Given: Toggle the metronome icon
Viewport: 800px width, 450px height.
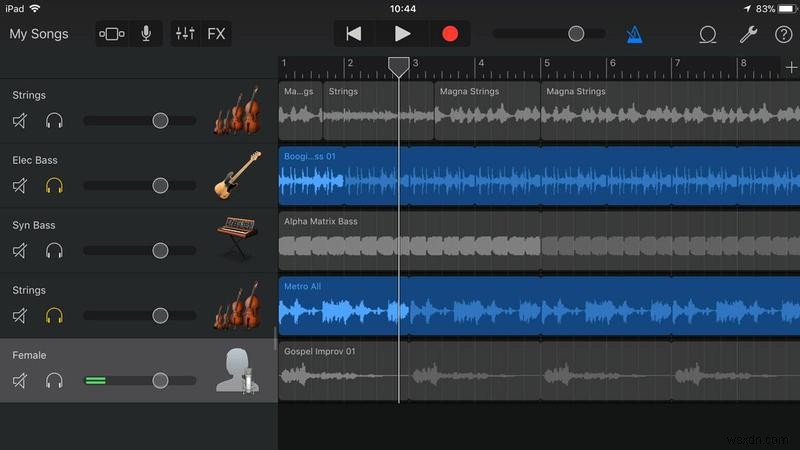Looking at the screenshot, I should click(x=634, y=35).
